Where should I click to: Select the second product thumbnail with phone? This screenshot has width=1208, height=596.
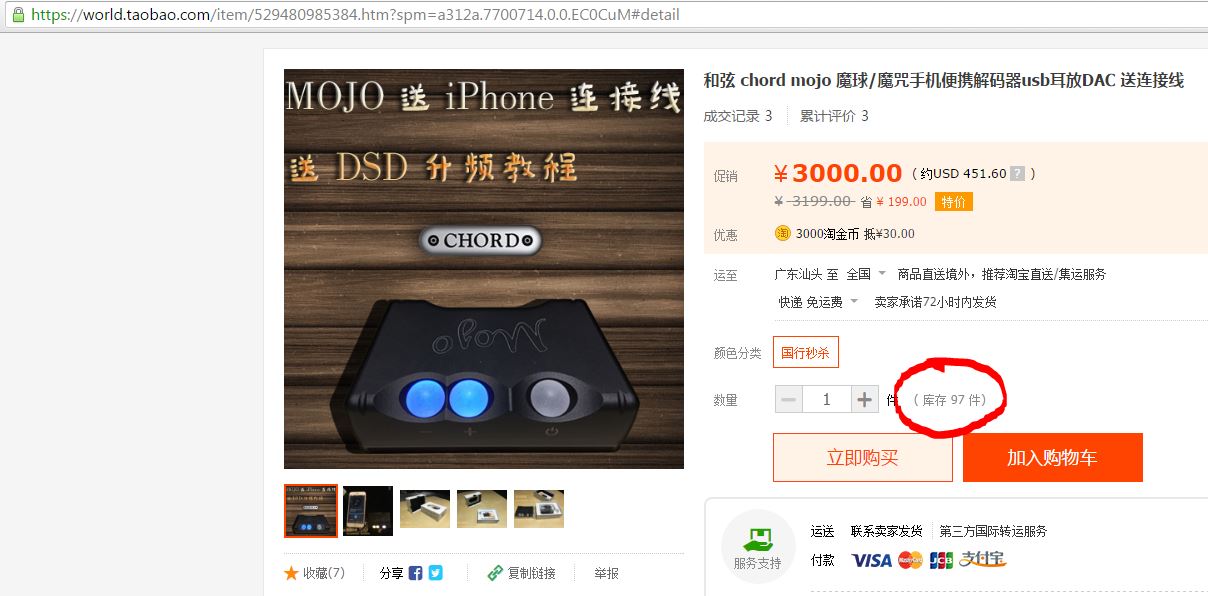coord(368,511)
